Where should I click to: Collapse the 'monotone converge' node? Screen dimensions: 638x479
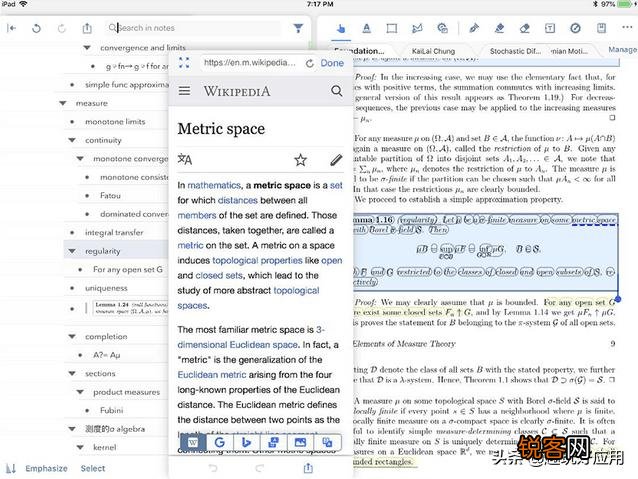pyautogui.click(x=80, y=158)
